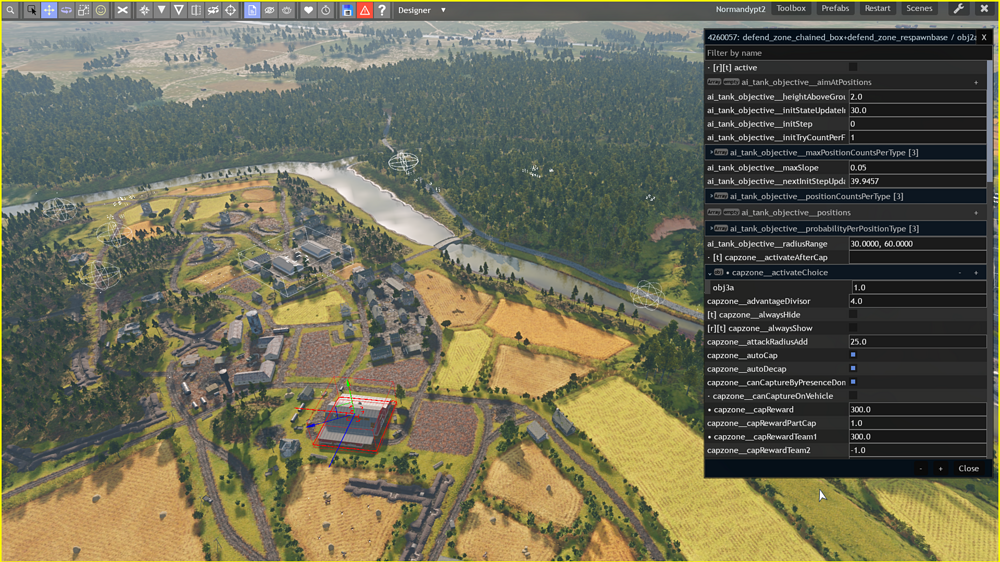Open the wrench settings icon
Image resolution: width=1000 pixels, height=562 pixels.
[958, 9]
